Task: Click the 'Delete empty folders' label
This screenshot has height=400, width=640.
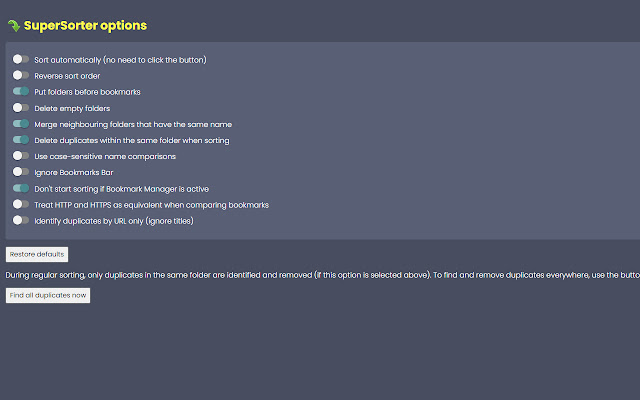Action: pos(72,108)
